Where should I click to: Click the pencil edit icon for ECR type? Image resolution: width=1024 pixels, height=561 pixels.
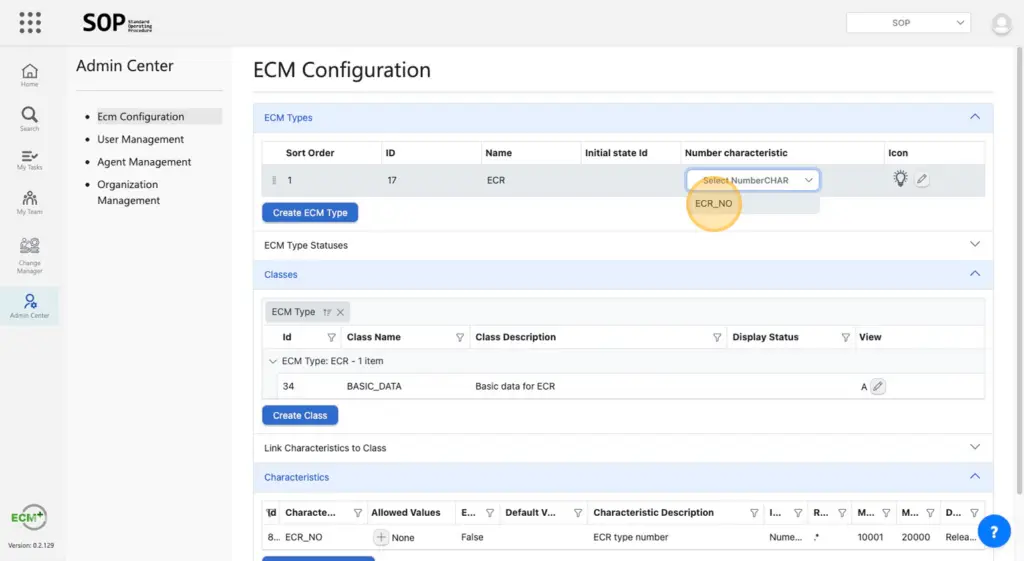[922, 180]
